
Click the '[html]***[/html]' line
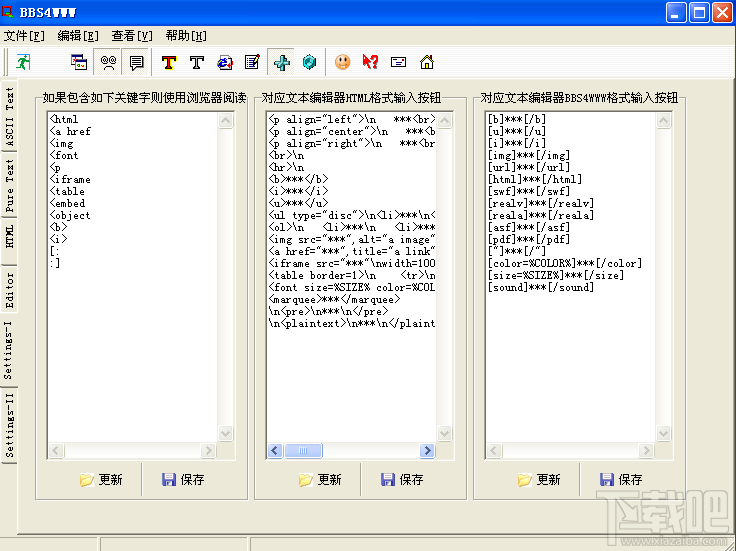(x=535, y=179)
